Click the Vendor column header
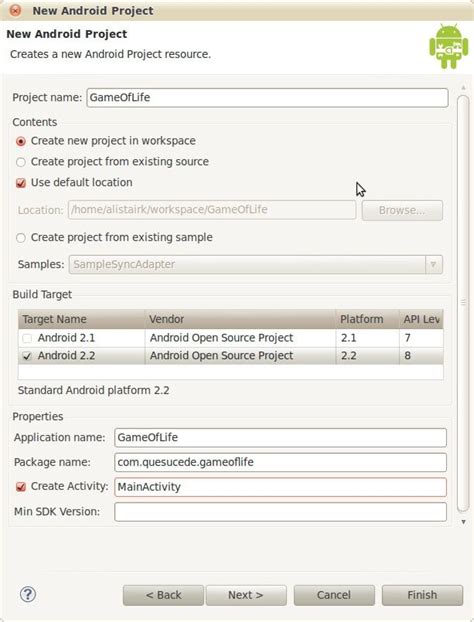 coord(240,319)
